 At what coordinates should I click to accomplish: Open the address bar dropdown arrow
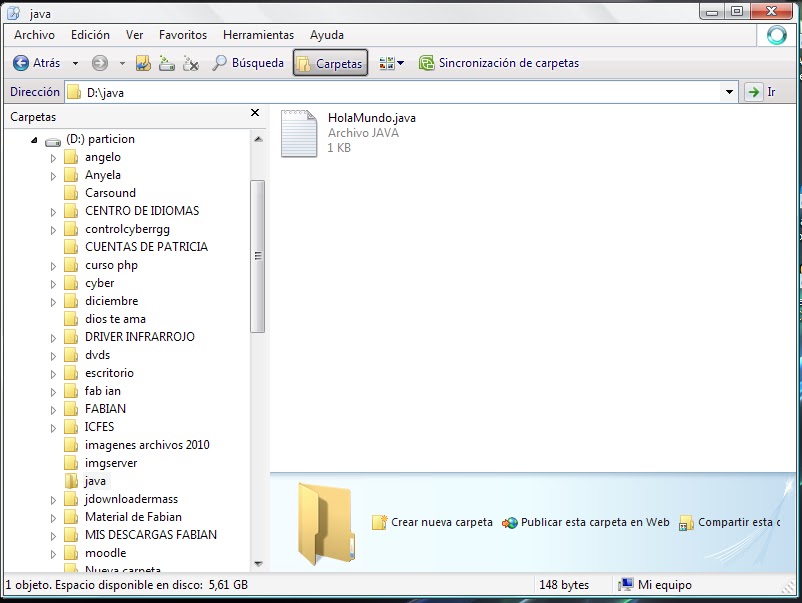click(x=729, y=92)
